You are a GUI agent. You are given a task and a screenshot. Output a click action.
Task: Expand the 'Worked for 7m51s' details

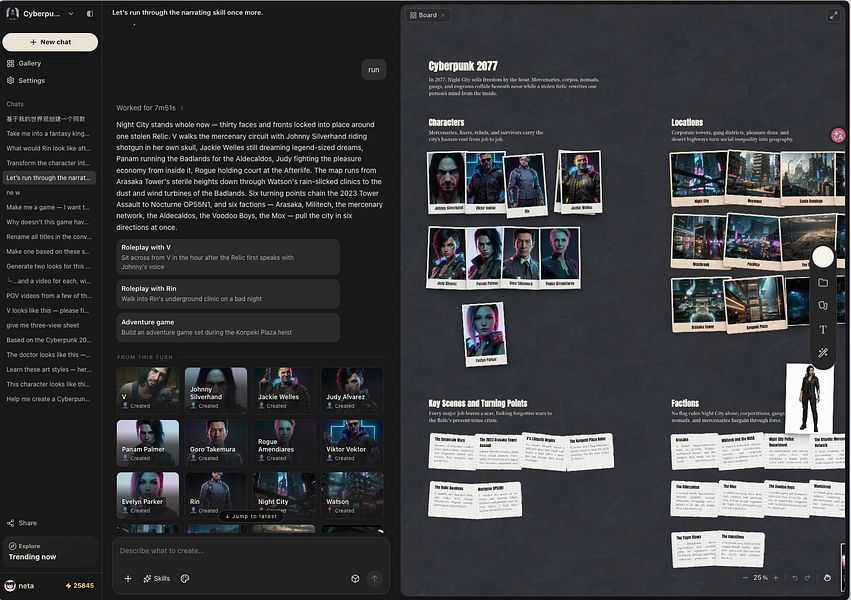point(150,108)
